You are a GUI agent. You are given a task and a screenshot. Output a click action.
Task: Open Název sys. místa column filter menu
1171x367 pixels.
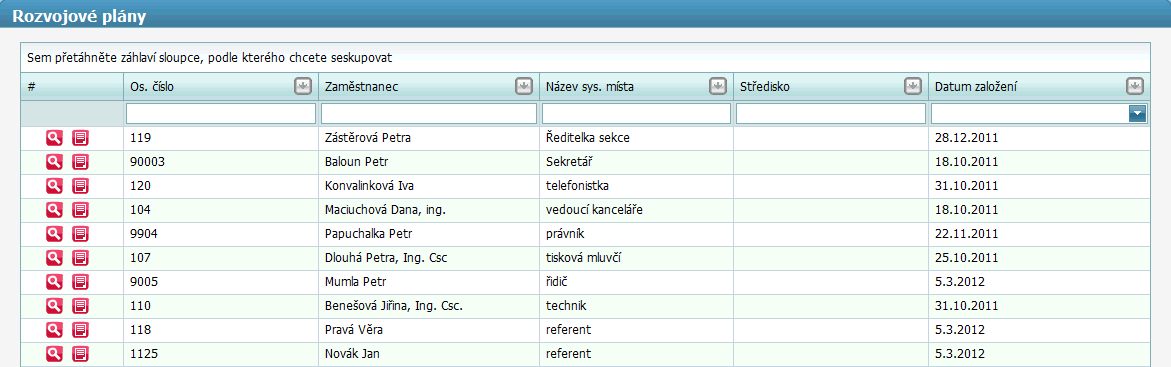coord(718,87)
